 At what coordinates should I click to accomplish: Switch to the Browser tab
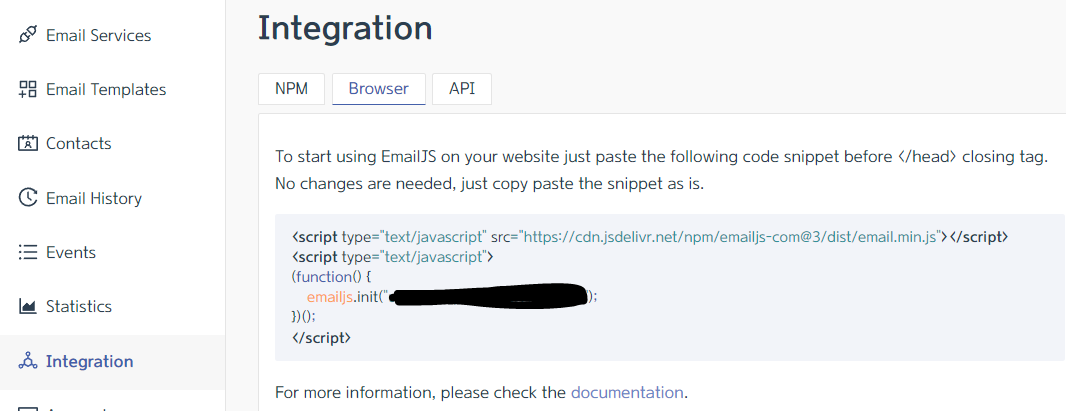[x=379, y=89]
